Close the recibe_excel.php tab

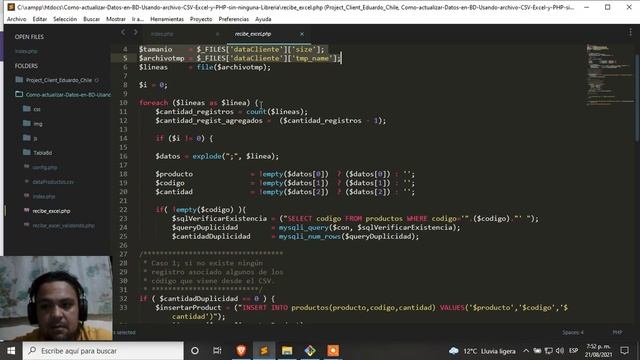click(x=302, y=34)
